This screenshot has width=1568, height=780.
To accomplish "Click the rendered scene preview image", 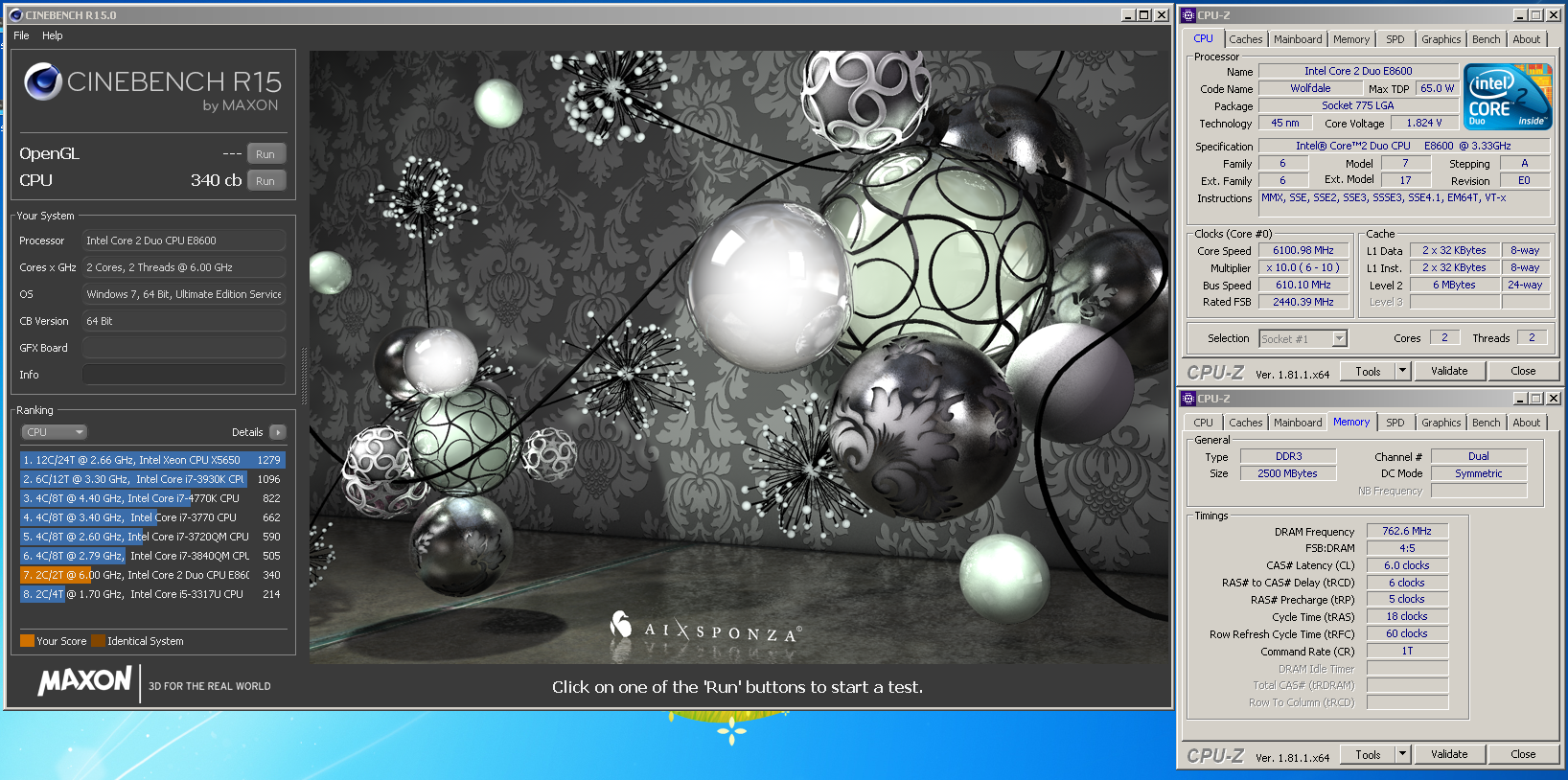I will [739, 357].
